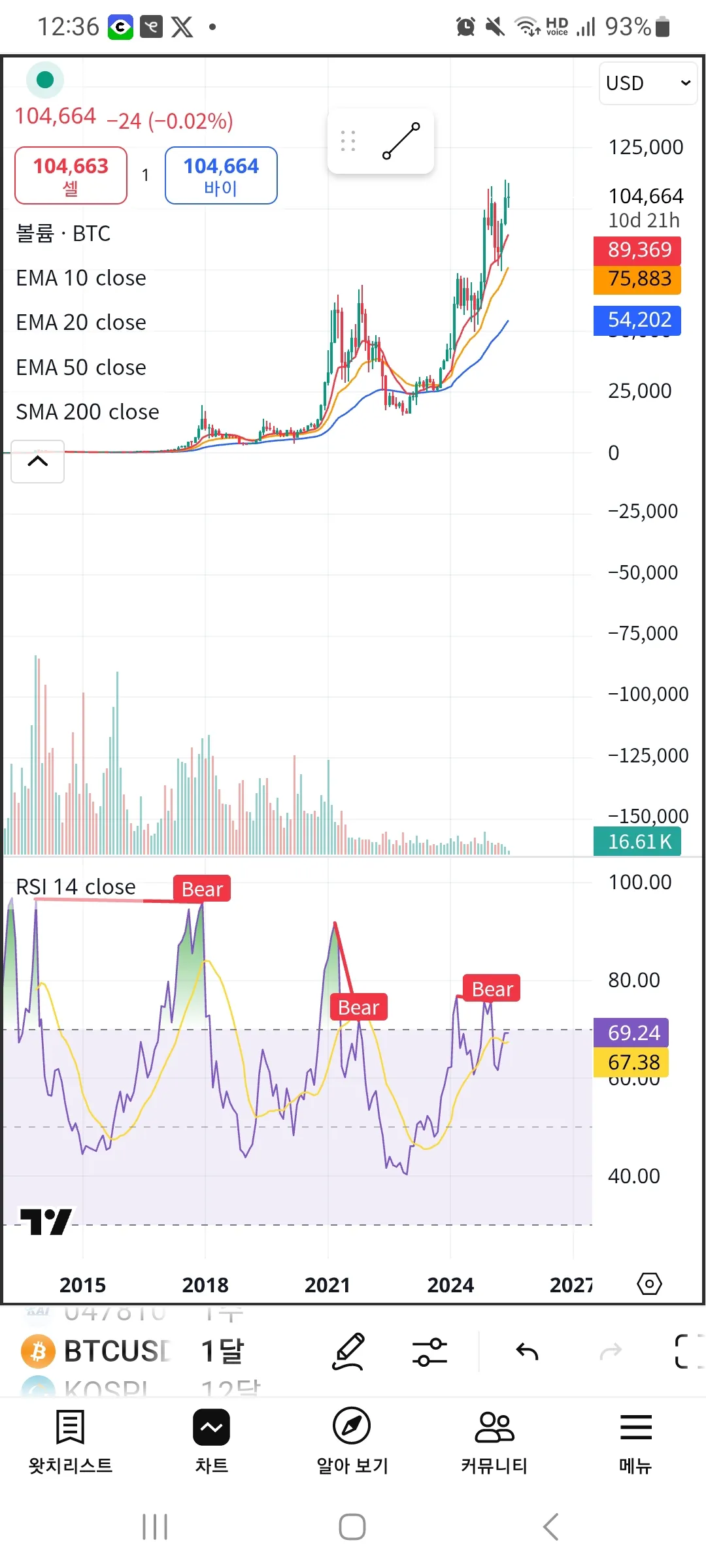Image resolution: width=706 pixels, height=1568 pixels.
Task: Open the indicator settings sliders icon
Action: click(x=429, y=1352)
